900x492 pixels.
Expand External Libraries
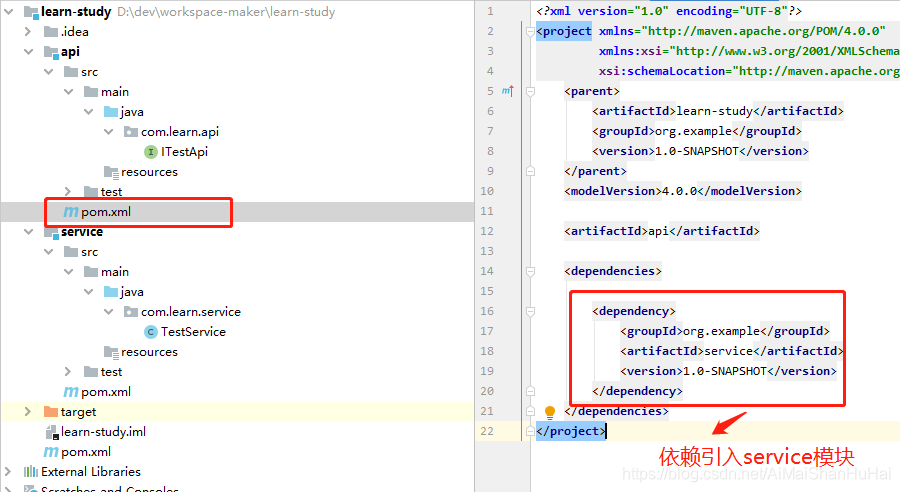(7, 471)
